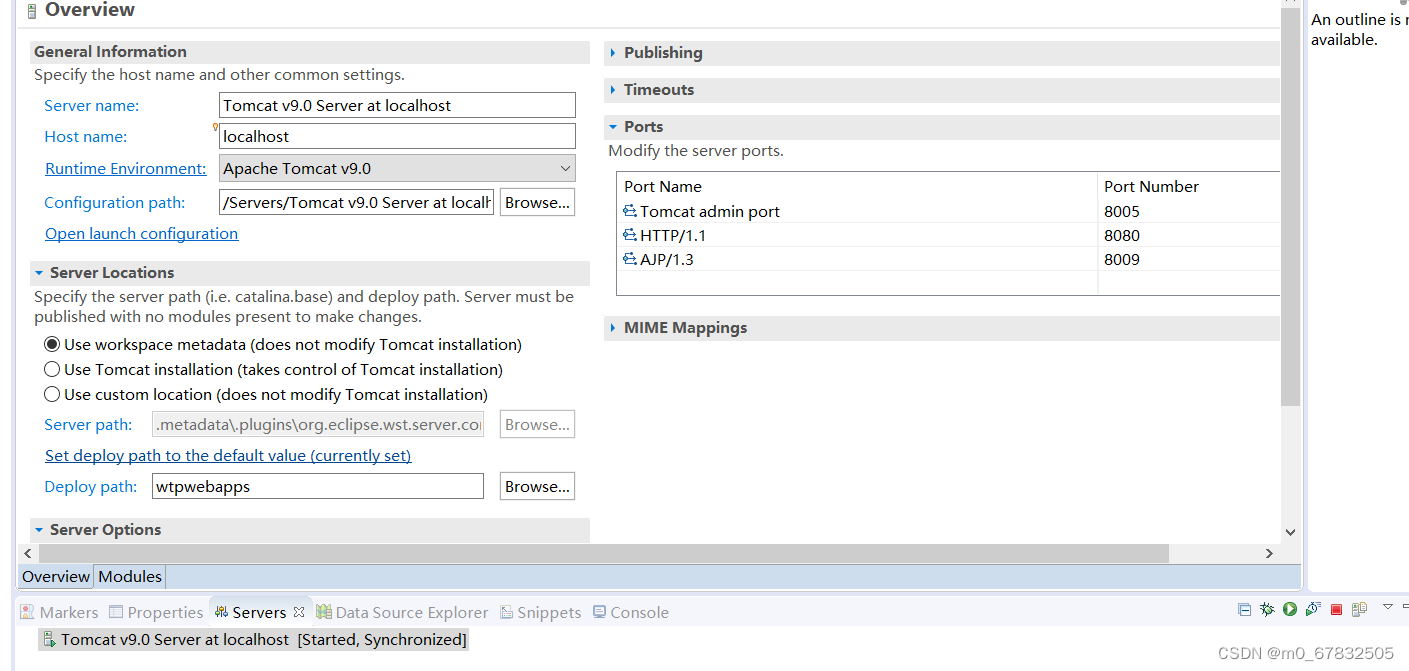Click into the Deploy path field
The width and height of the screenshot is (1409, 671).
(318, 486)
